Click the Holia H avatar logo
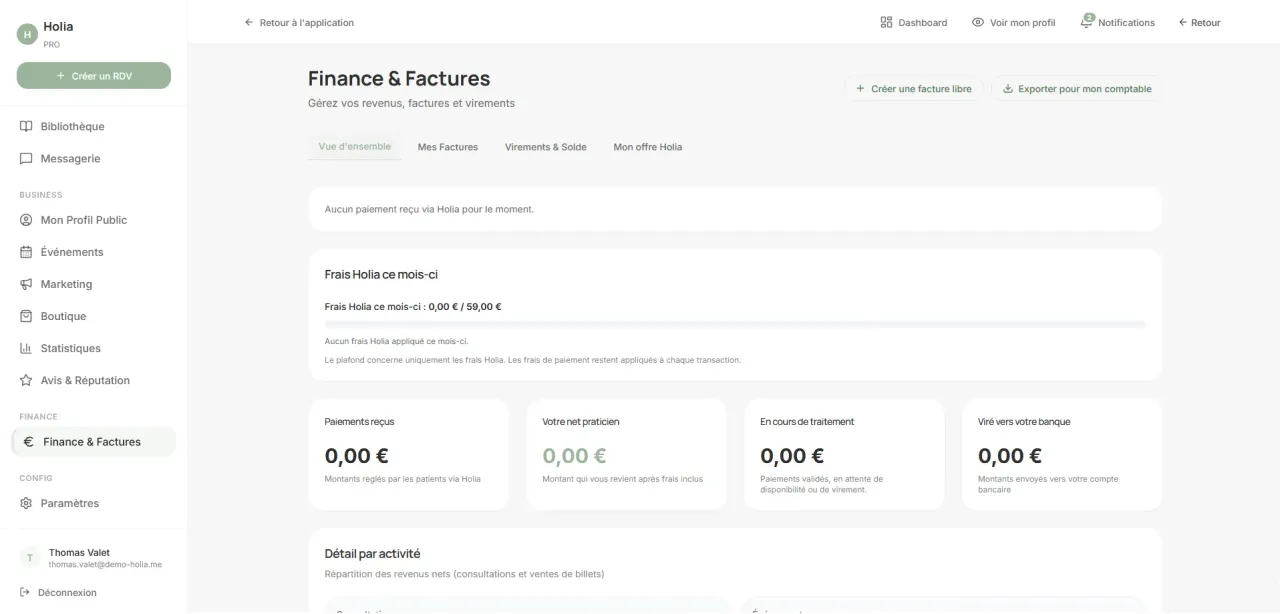The image size is (1280, 614). click(27, 34)
